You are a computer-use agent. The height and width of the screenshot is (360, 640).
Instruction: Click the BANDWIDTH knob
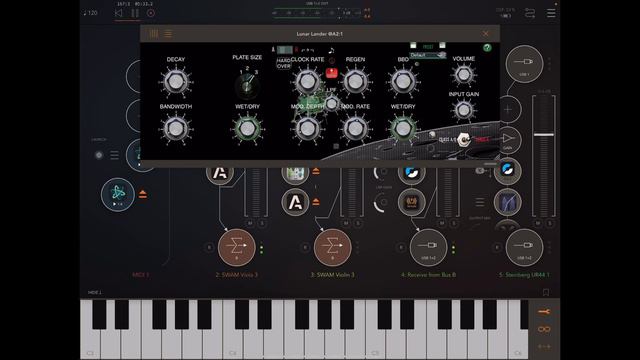[x=176, y=128]
